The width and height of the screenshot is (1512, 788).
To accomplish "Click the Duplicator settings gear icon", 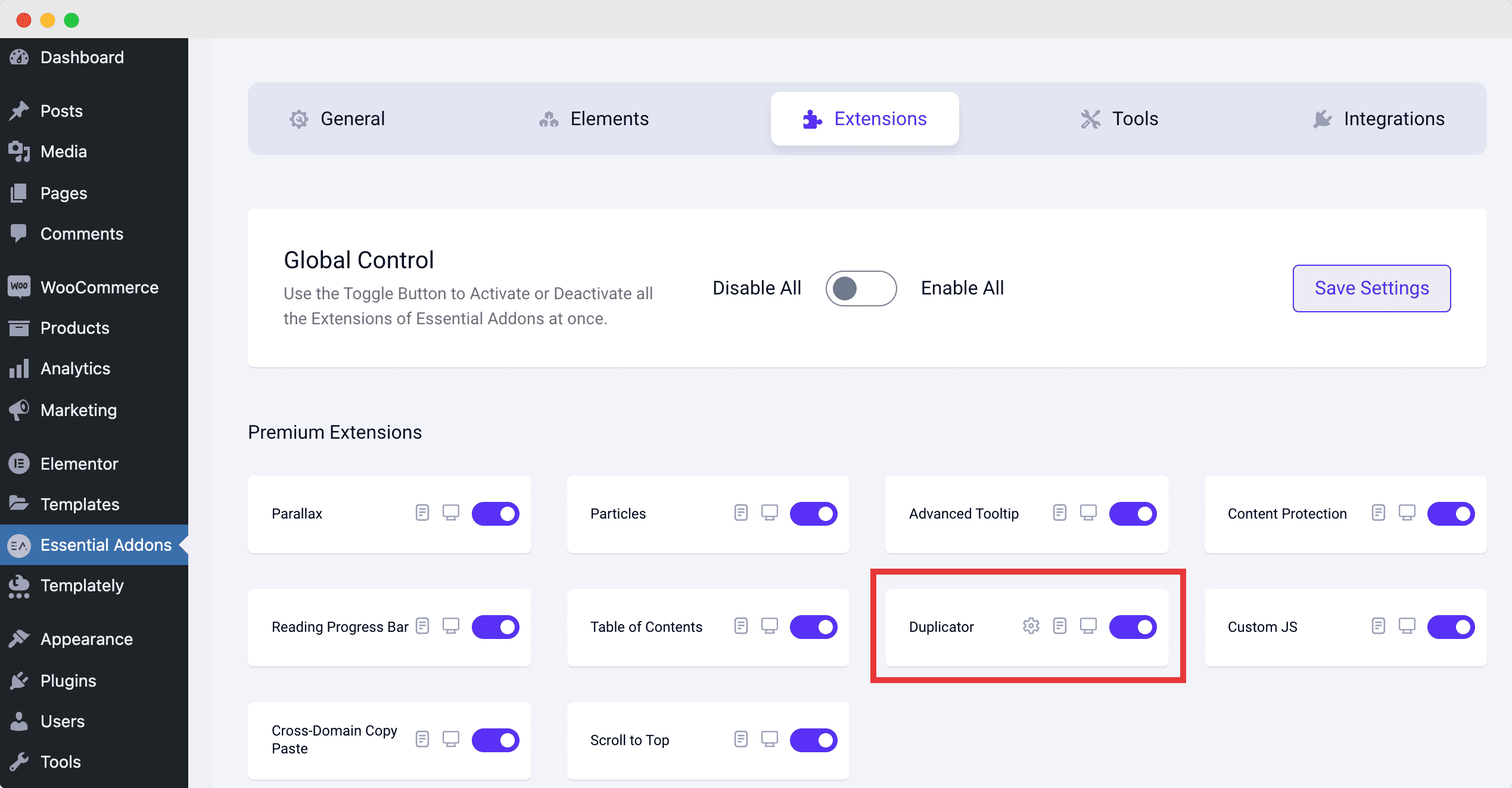I will click(x=1029, y=626).
